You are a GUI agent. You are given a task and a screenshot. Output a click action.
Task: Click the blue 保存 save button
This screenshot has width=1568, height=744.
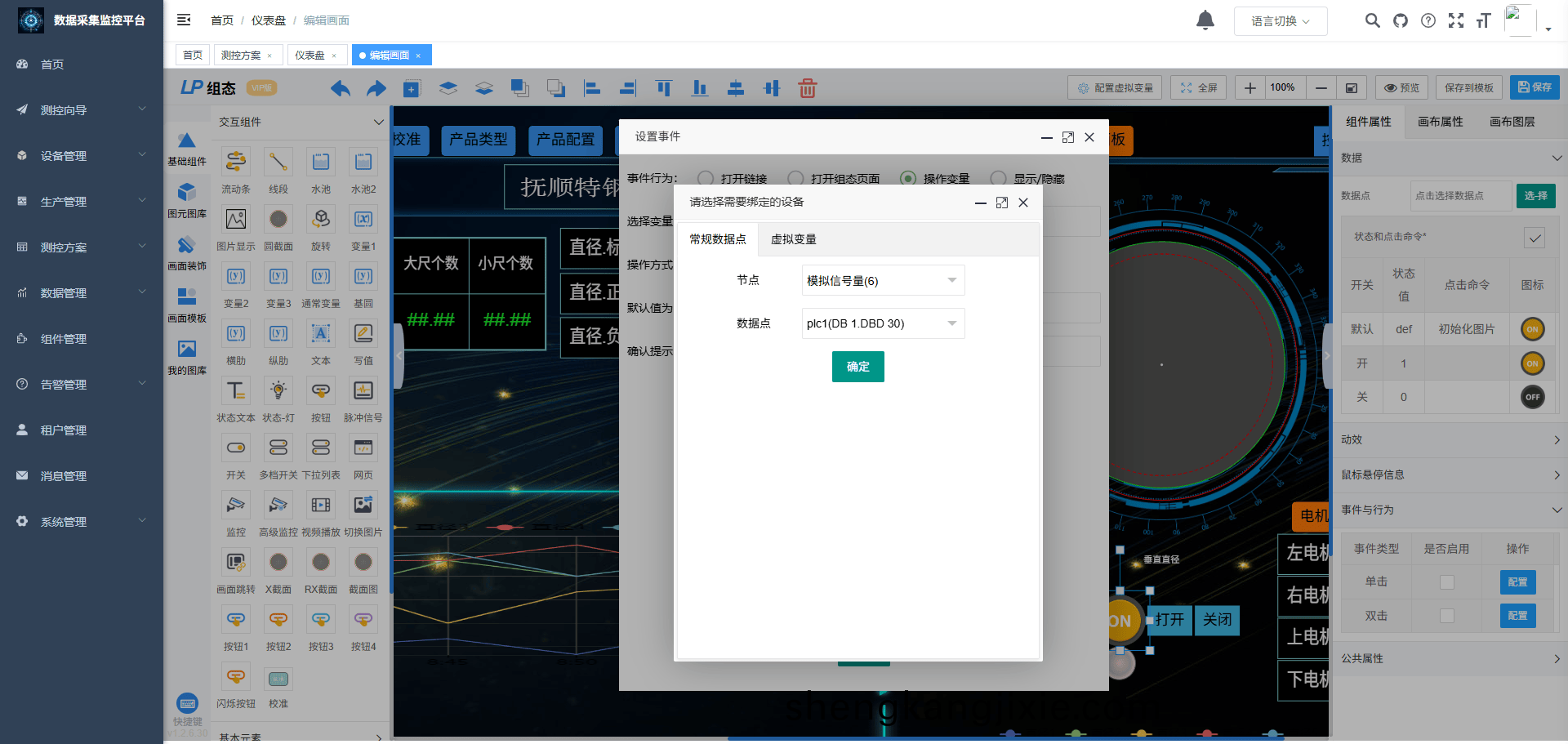click(1535, 87)
